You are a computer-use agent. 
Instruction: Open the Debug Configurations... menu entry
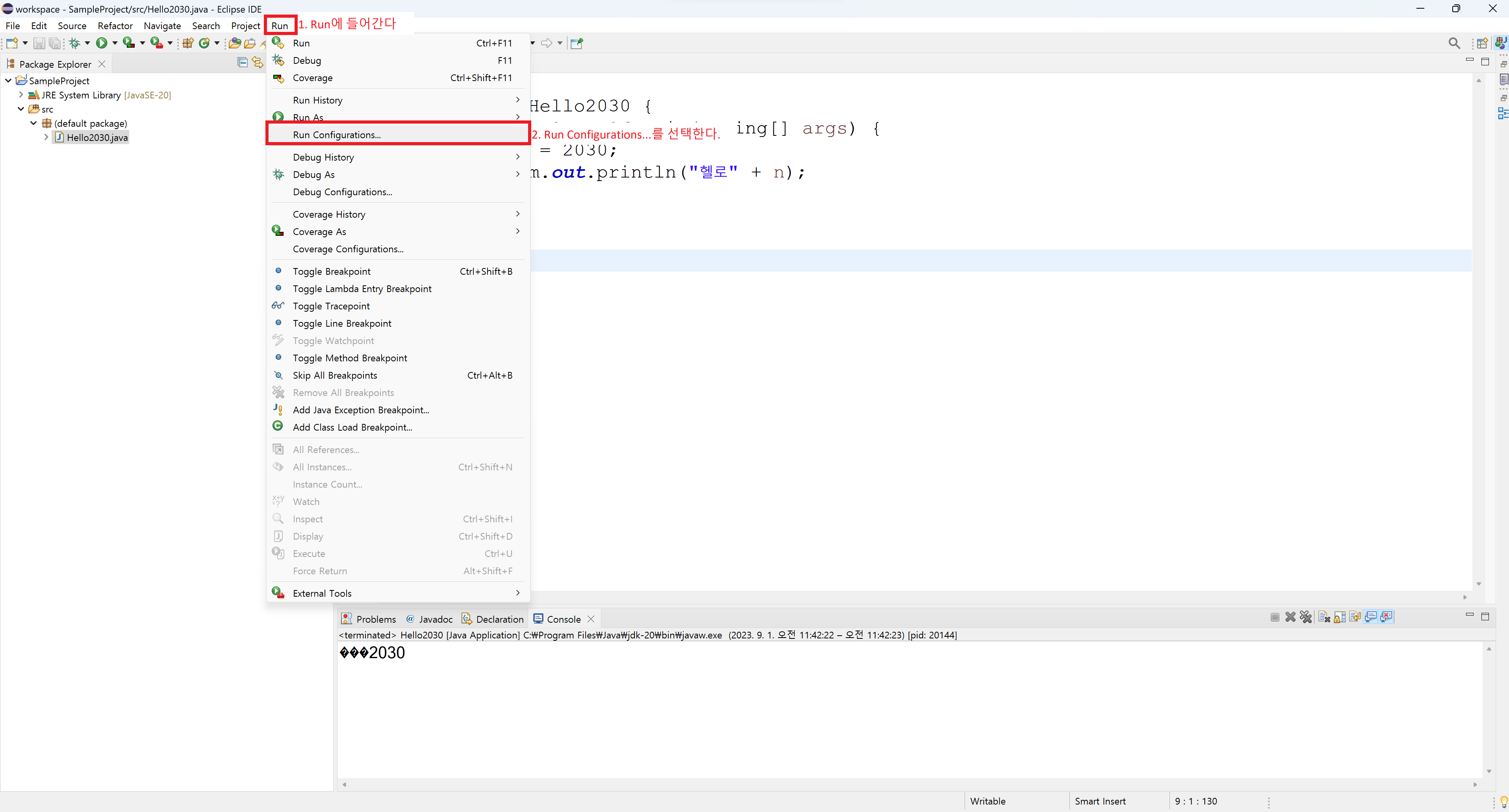point(342,192)
